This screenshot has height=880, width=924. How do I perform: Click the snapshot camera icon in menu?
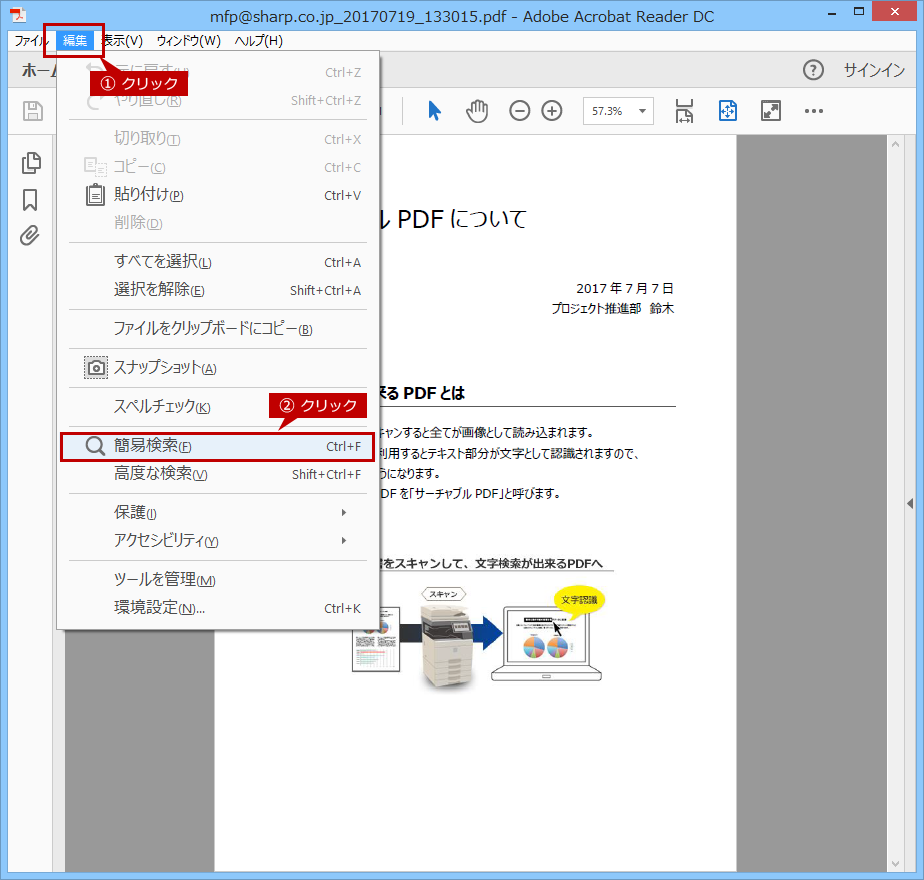(95, 368)
